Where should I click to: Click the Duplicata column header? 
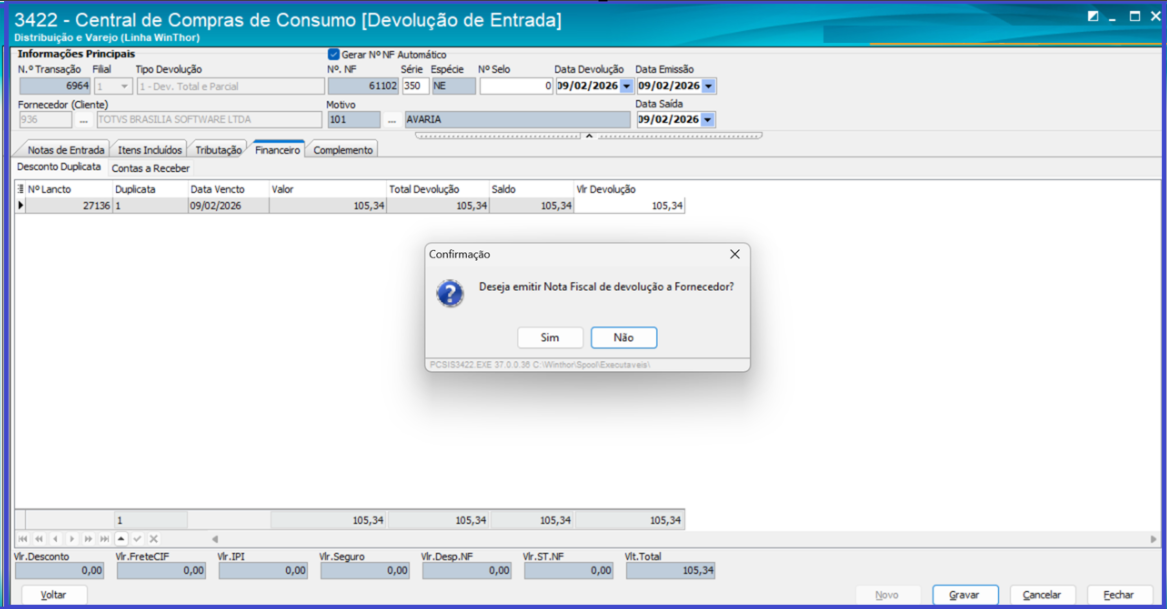pyautogui.click(x=151, y=189)
